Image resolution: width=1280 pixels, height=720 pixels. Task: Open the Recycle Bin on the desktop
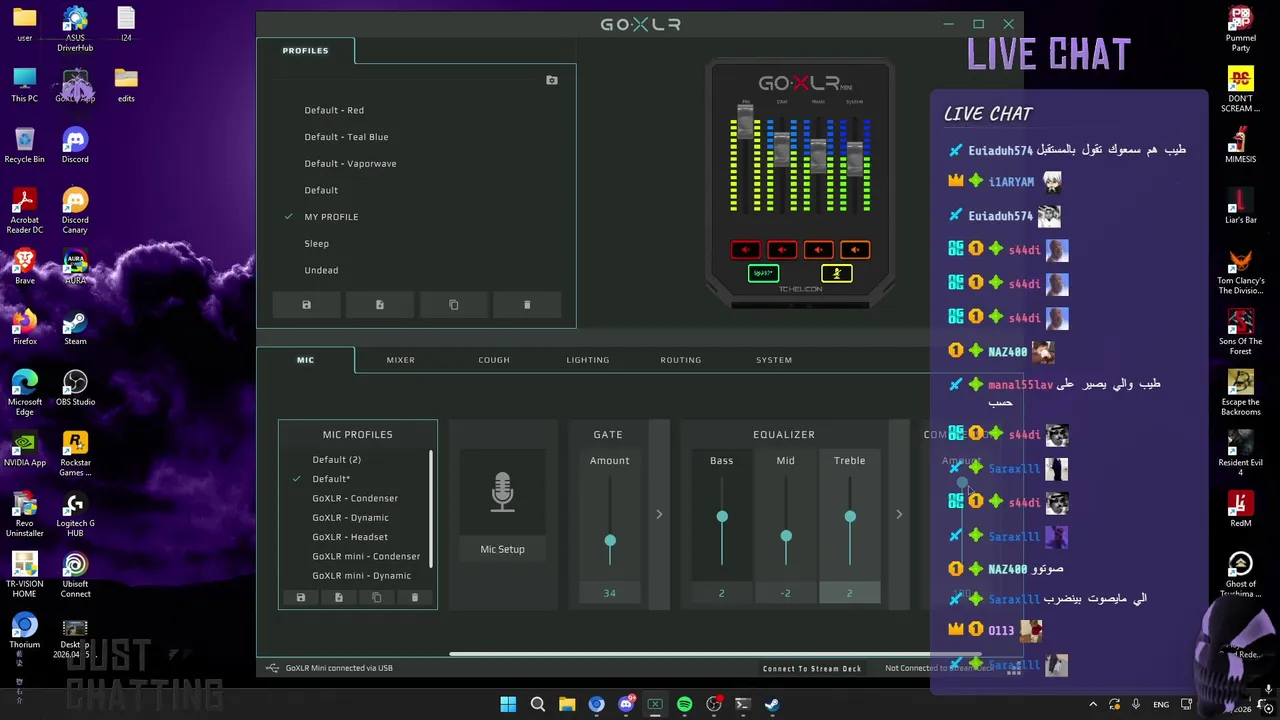coord(25,145)
